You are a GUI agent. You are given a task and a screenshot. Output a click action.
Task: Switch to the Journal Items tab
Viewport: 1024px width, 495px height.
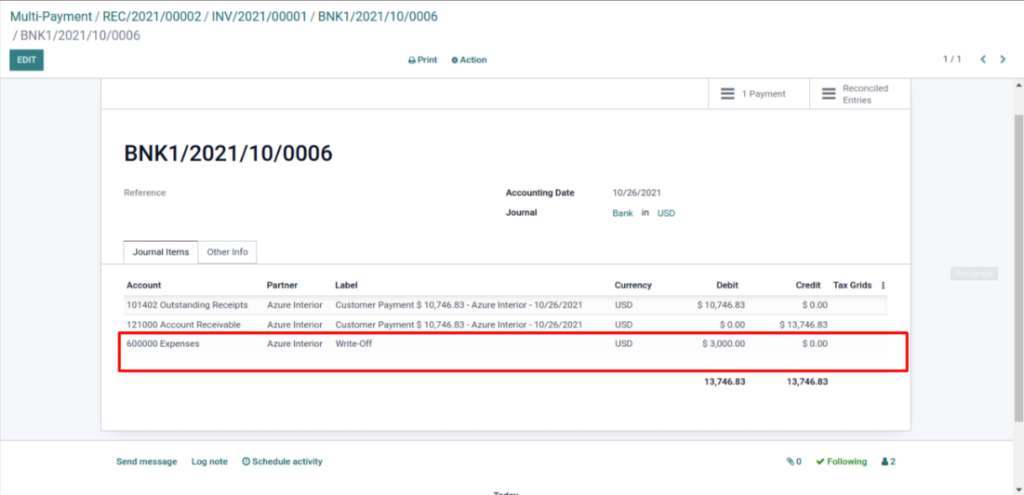coord(161,252)
